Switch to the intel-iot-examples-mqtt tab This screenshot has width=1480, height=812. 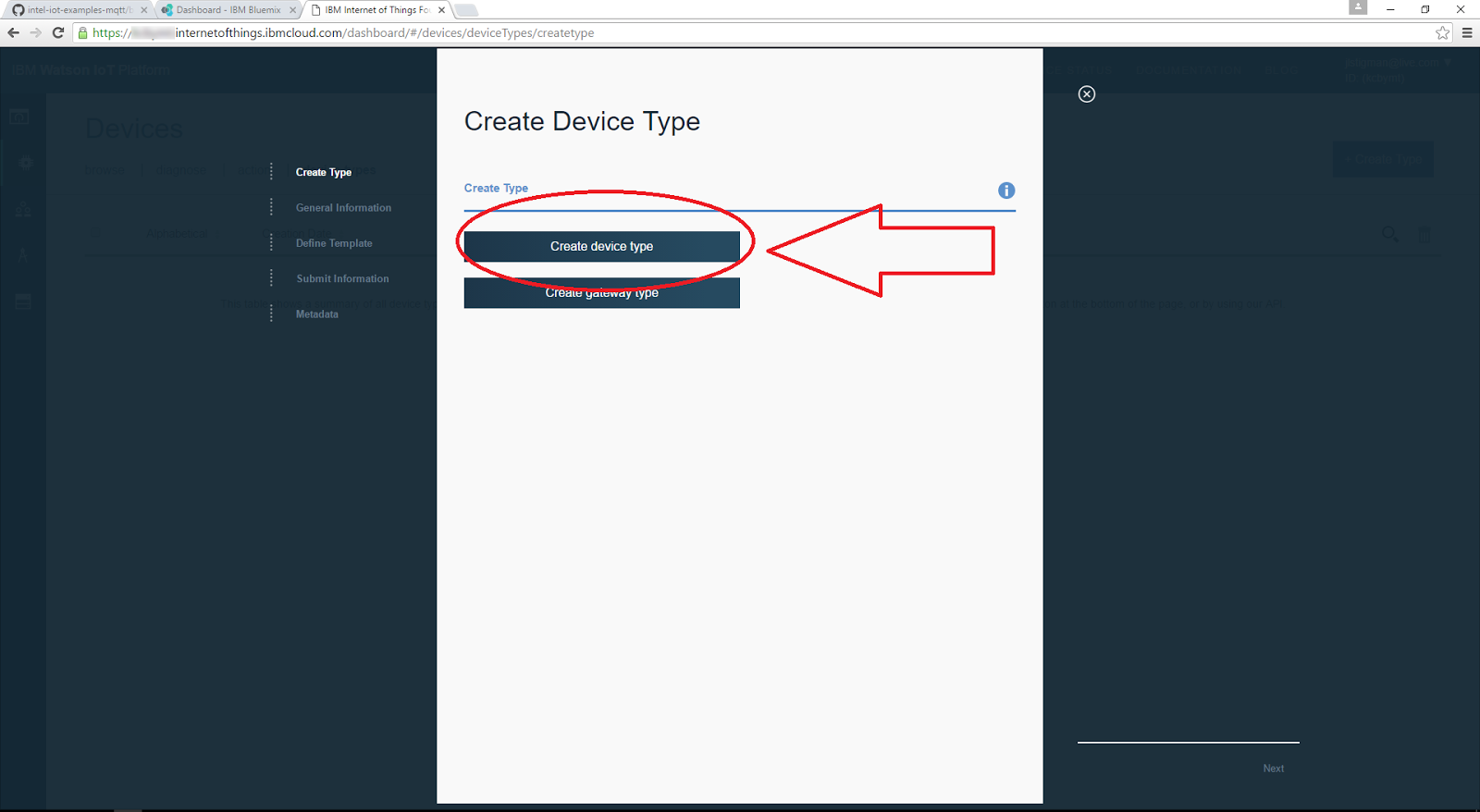tap(78, 10)
